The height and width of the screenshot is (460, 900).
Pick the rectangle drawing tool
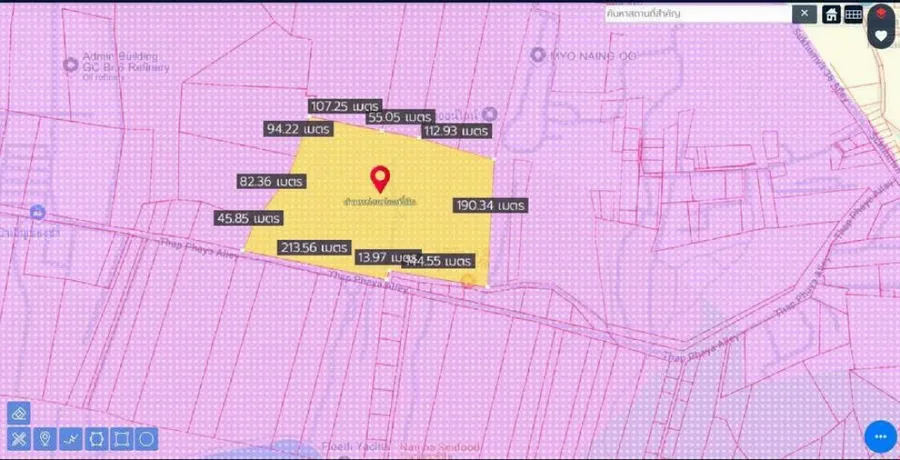pos(122,439)
